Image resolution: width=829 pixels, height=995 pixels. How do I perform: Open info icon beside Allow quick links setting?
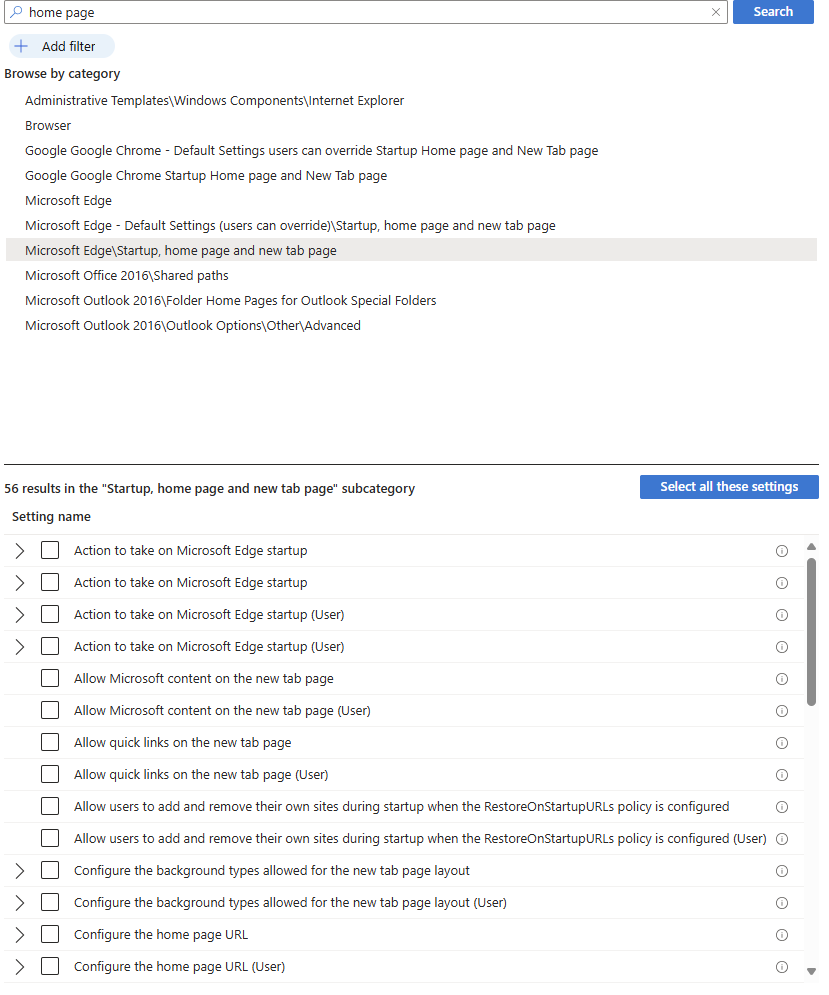click(x=781, y=743)
